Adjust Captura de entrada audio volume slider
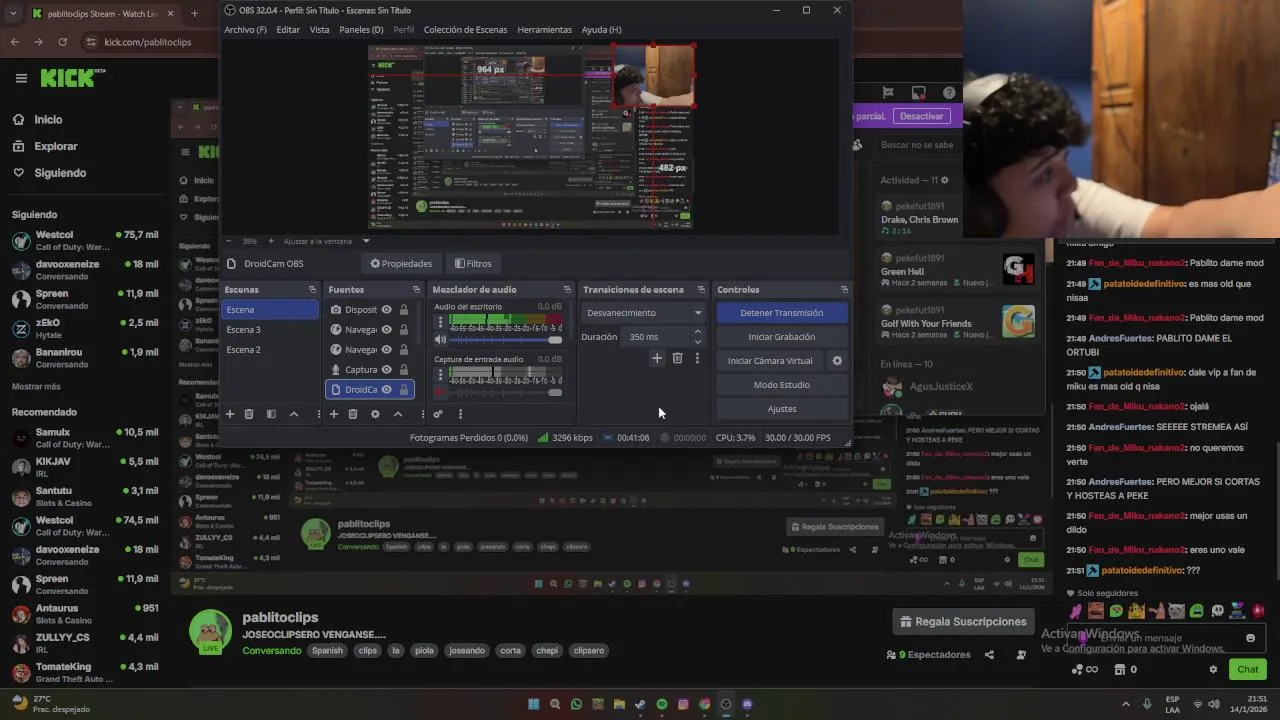The image size is (1280, 720). (x=506, y=392)
